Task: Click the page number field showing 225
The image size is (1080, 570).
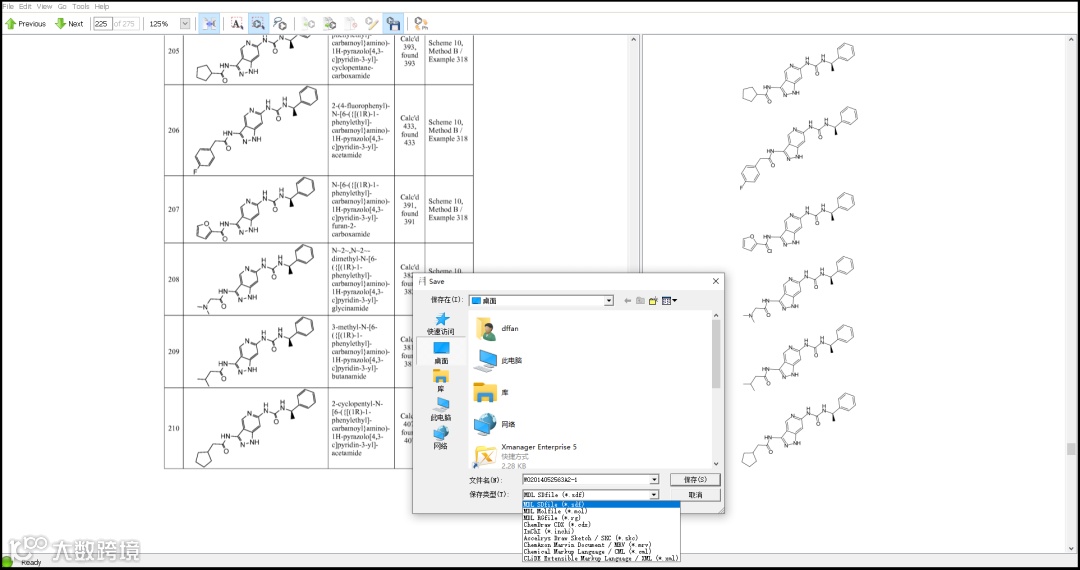Action: tap(103, 23)
